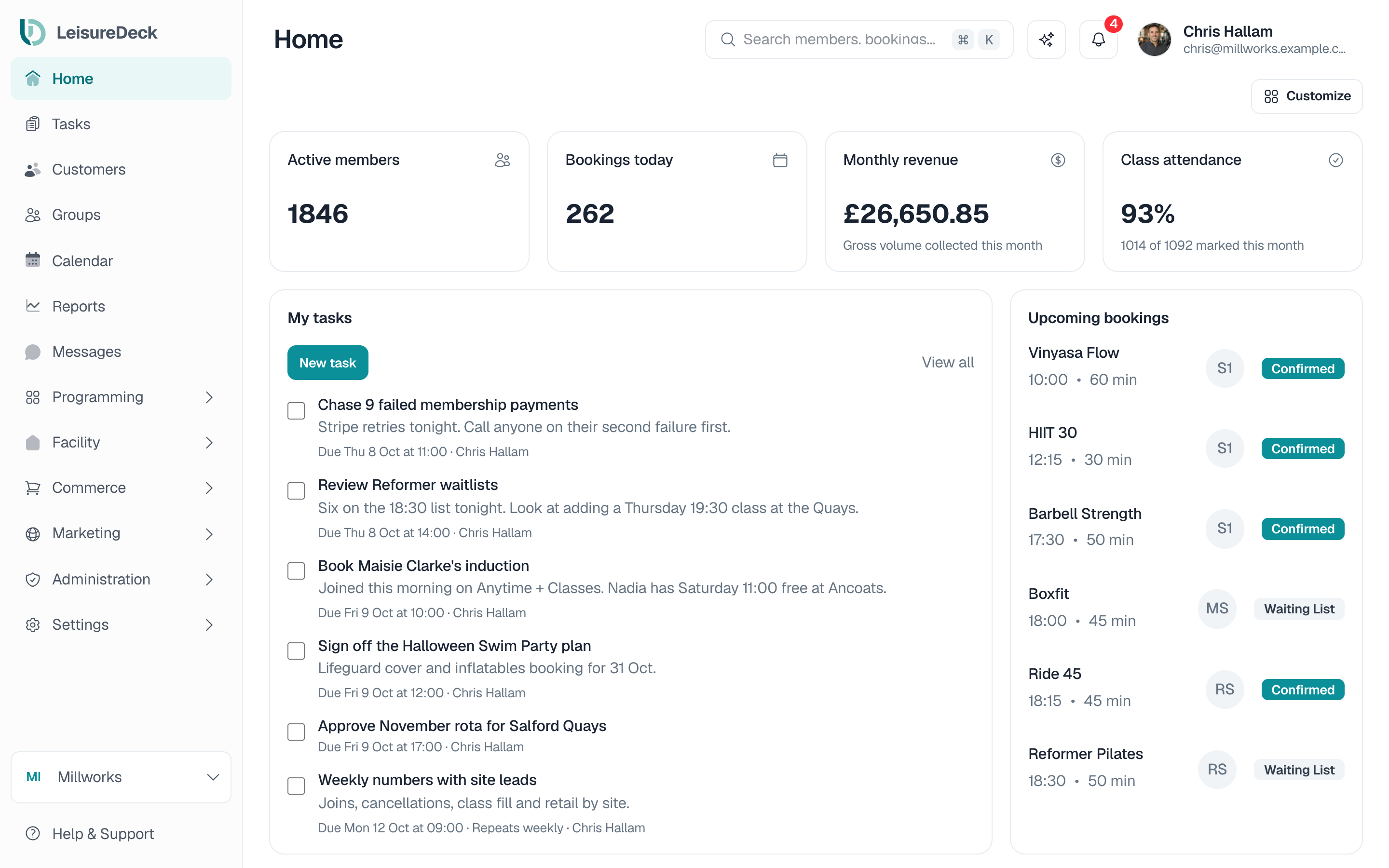
Task: Open the Settings menu item
Action: tap(121, 624)
